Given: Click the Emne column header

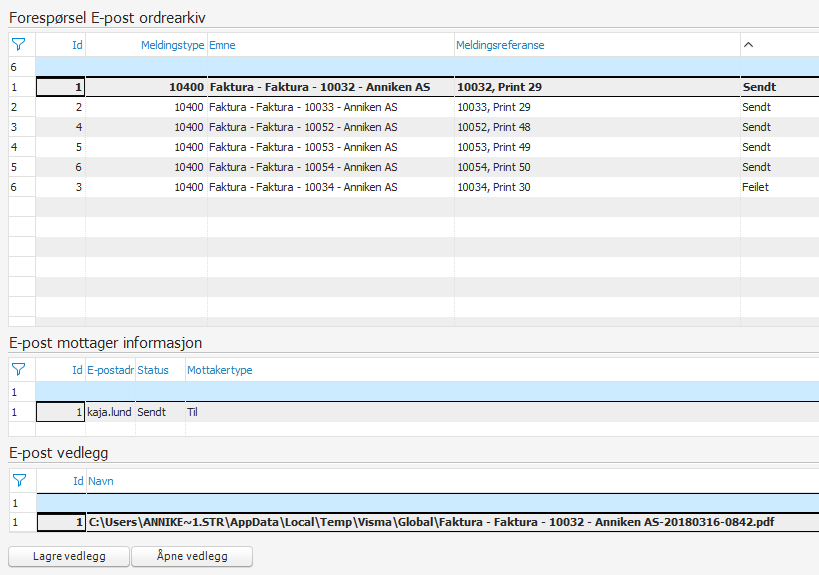Looking at the screenshot, I should [330, 45].
